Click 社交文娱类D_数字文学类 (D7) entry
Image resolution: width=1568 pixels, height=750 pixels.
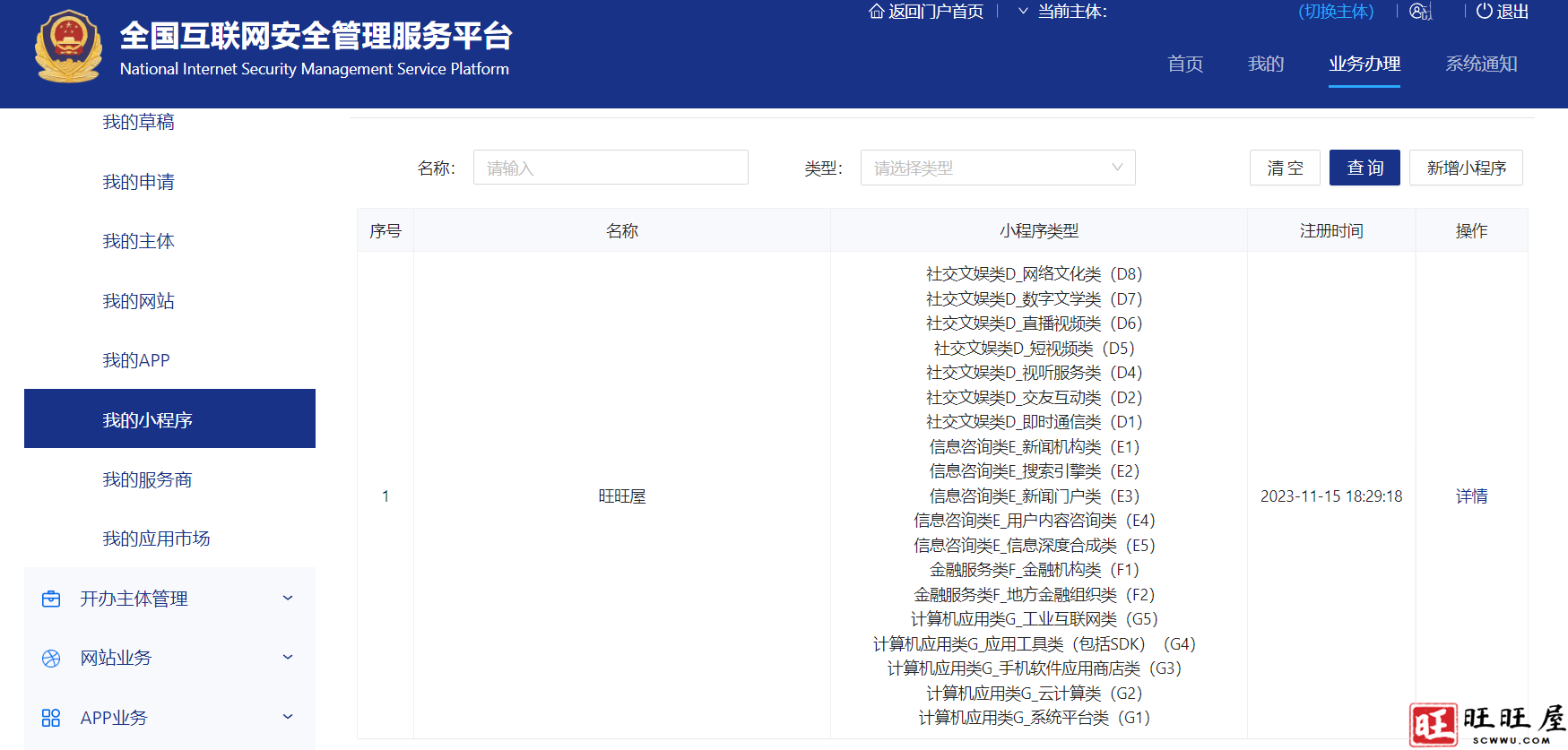coord(1034,298)
